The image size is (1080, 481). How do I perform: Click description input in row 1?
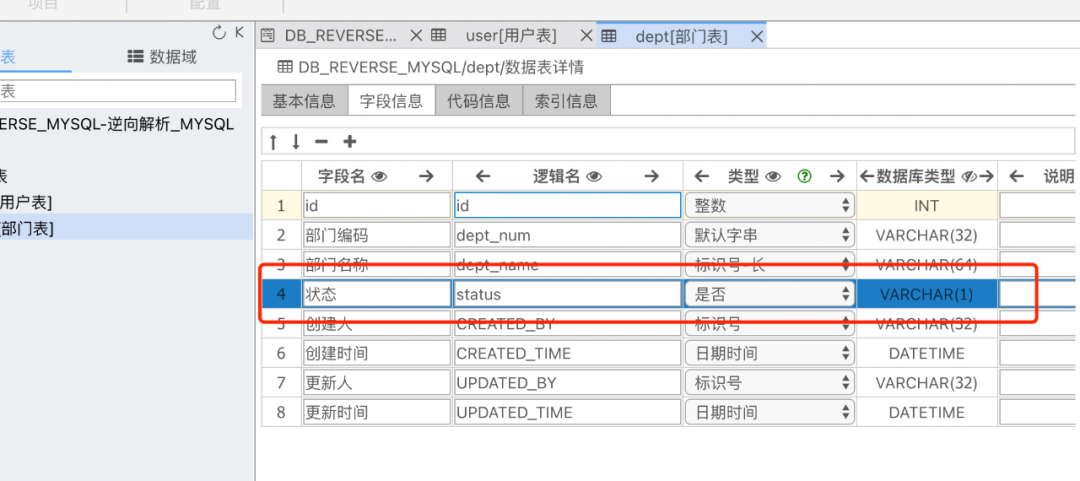[x=1039, y=205]
